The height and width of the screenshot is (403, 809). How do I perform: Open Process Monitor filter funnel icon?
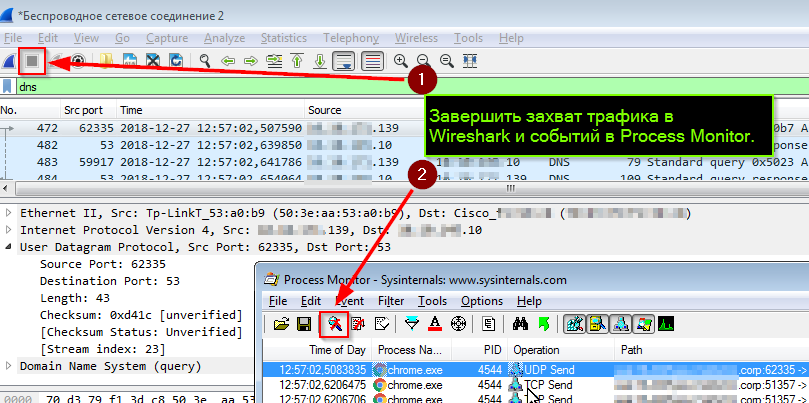tap(412, 324)
